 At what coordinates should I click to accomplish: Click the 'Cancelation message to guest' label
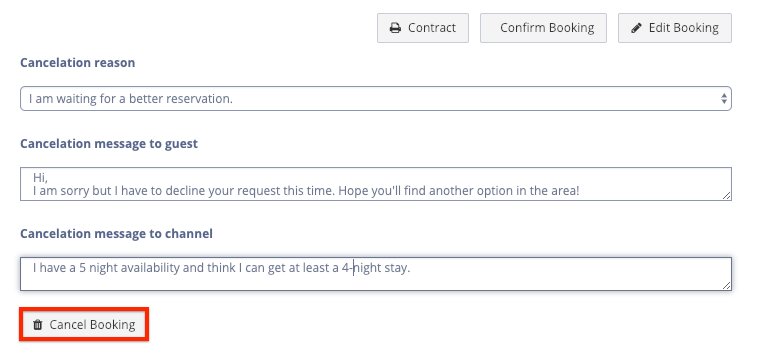pyautogui.click(x=109, y=144)
